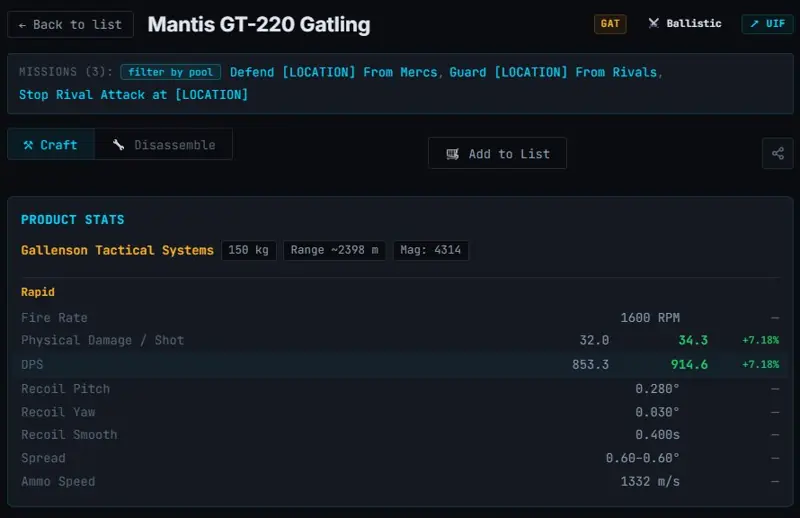Click the Range ~2398 m chip
The height and width of the screenshot is (518, 800).
(335, 250)
